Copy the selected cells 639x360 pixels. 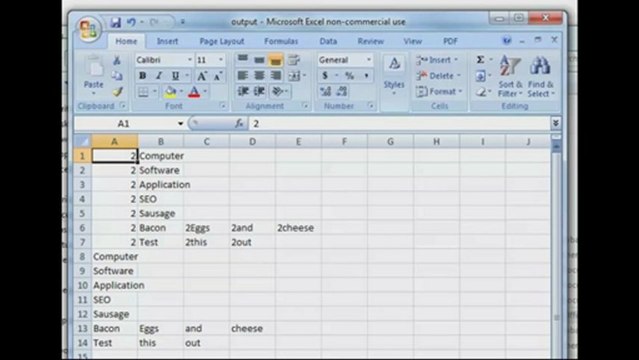point(117,76)
